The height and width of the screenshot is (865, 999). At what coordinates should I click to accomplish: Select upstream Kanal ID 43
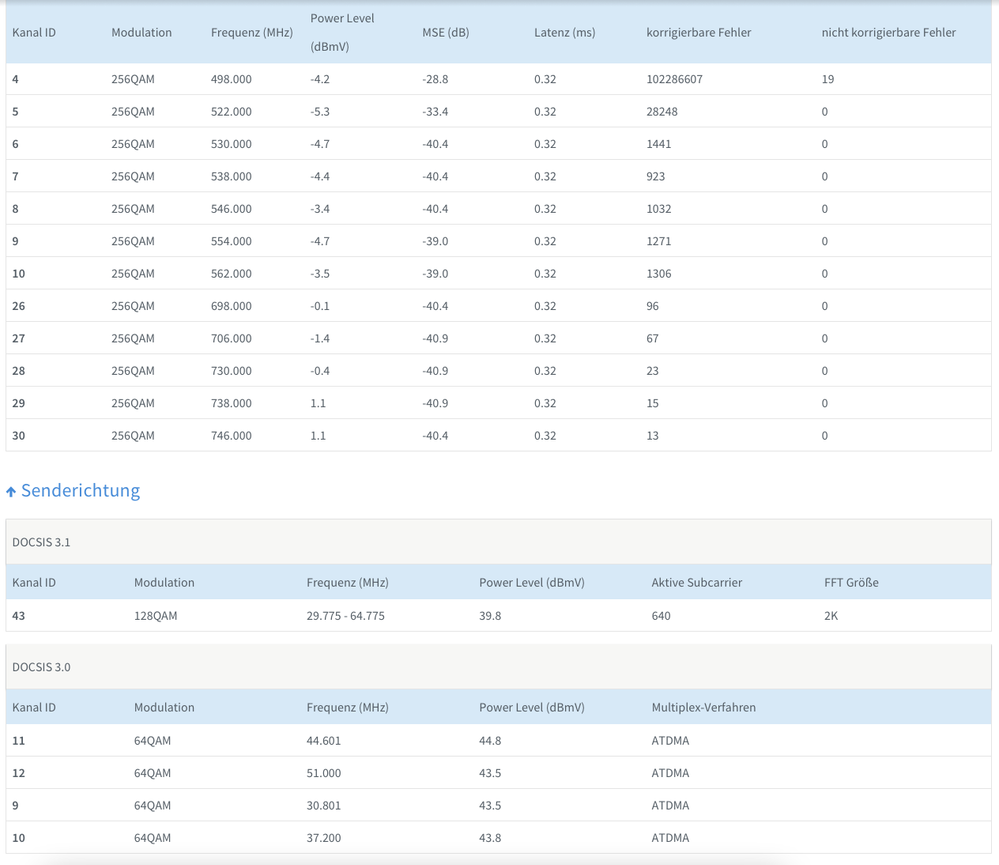point(18,616)
